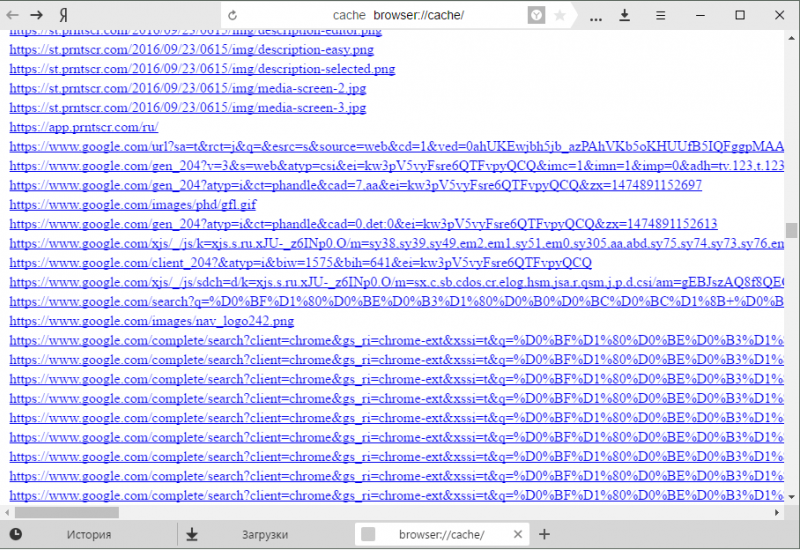Open gen_204 link ending zx=1474891152697

[356, 186]
